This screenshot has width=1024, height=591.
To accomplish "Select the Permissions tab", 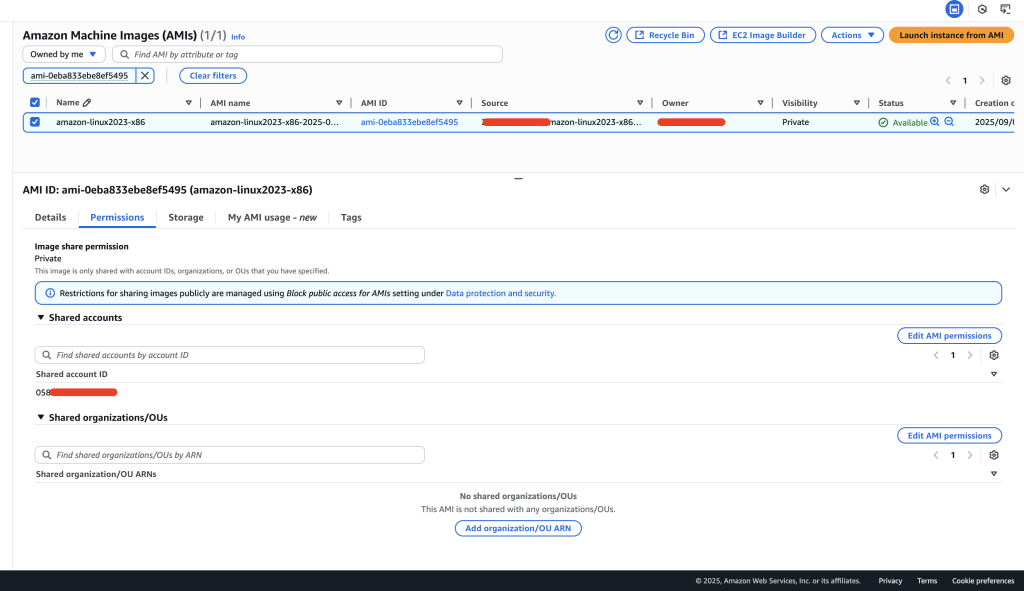I will [117, 217].
